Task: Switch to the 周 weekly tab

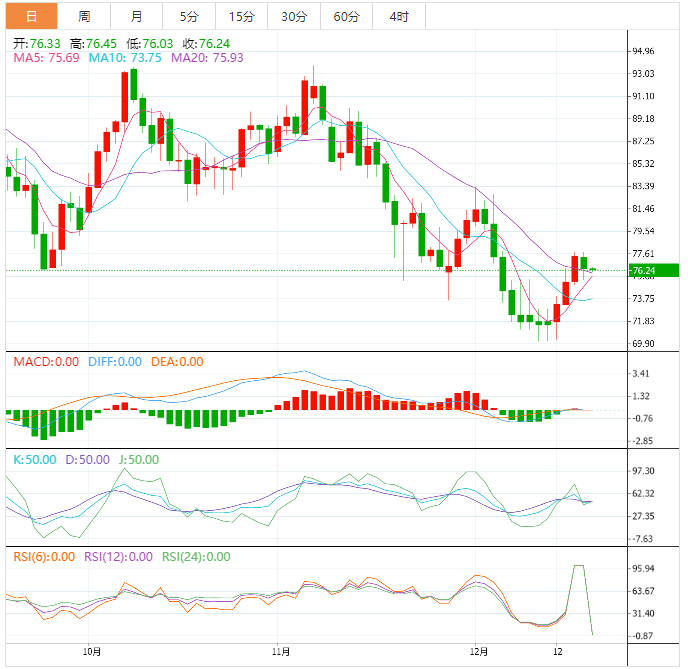Action: pos(84,16)
